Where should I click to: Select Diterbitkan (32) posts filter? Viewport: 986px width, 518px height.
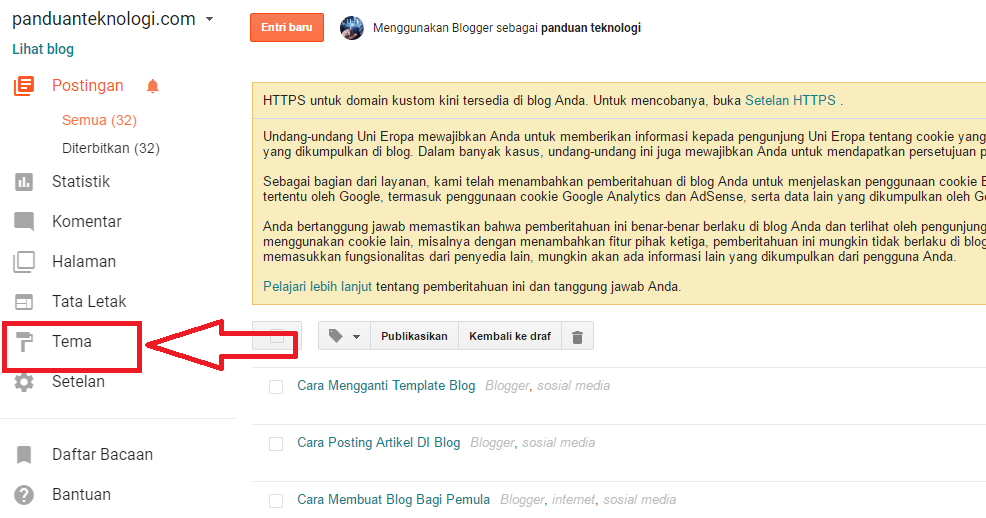(x=111, y=148)
